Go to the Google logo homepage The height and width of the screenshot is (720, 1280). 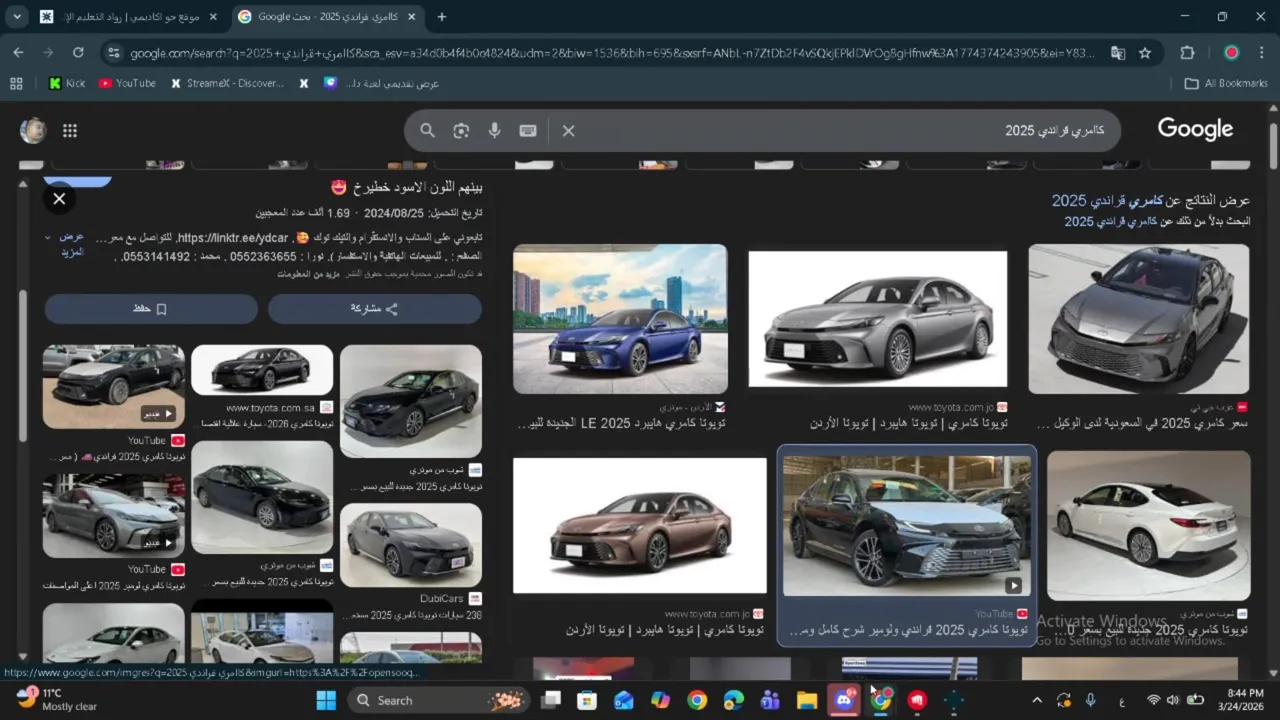point(1195,130)
